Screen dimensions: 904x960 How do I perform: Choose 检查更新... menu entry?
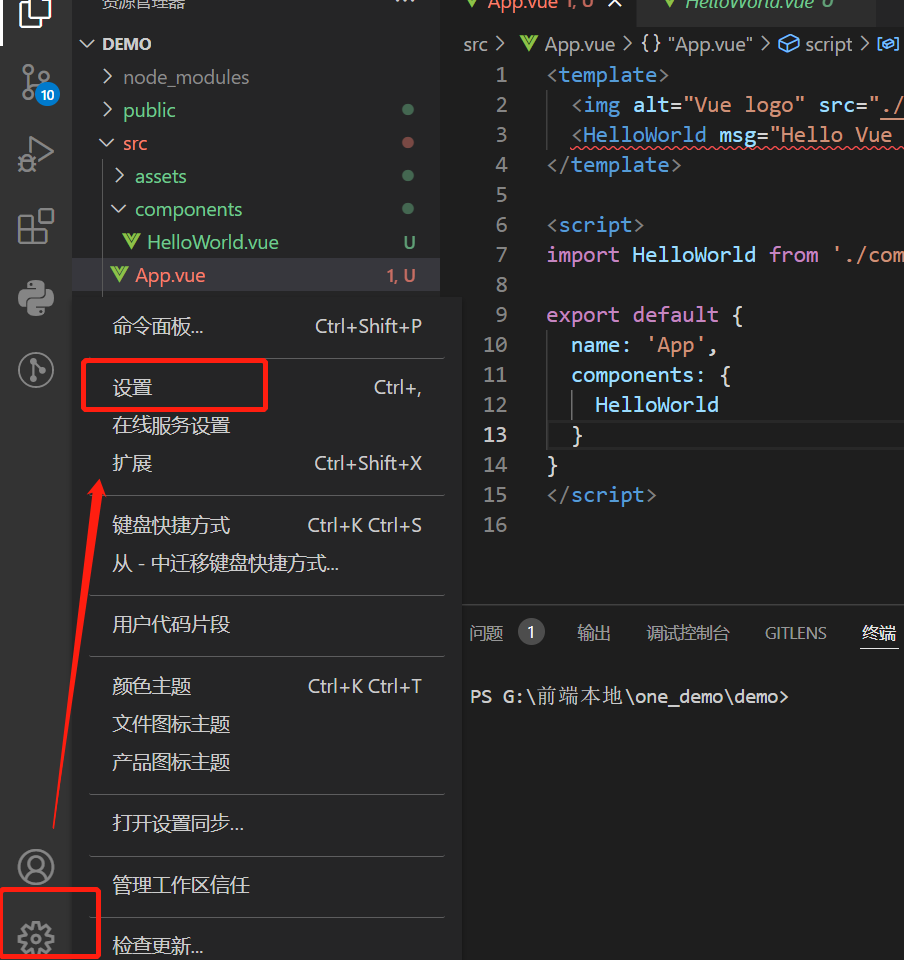point(267,945)
